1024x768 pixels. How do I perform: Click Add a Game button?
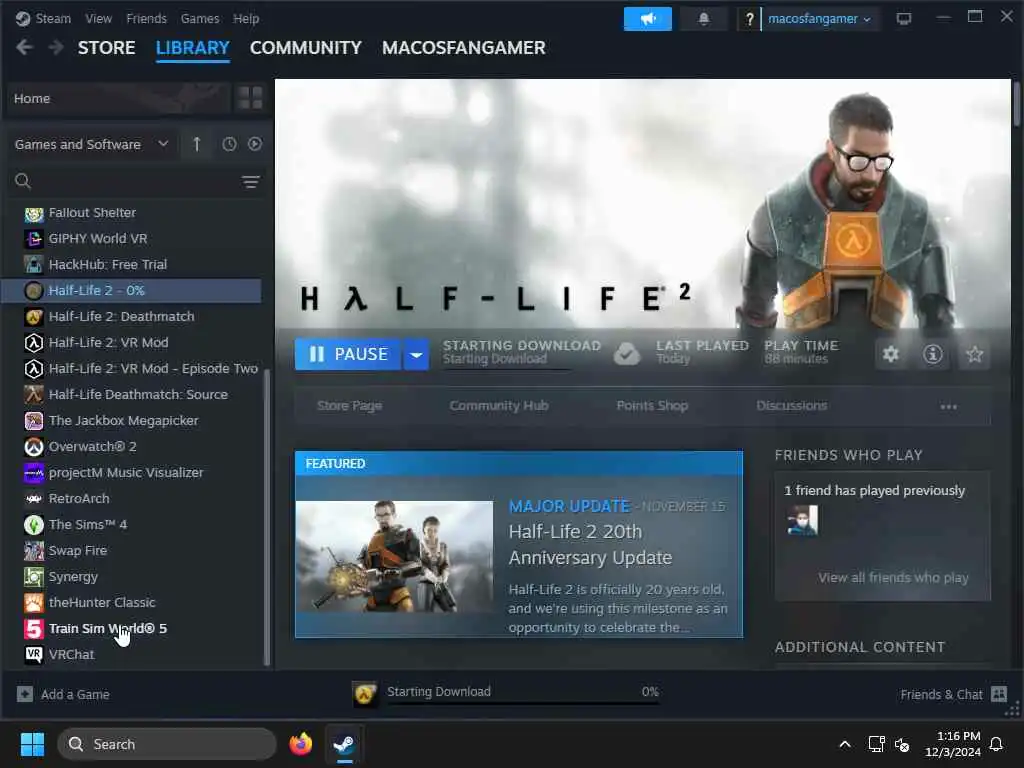[63, 694]
